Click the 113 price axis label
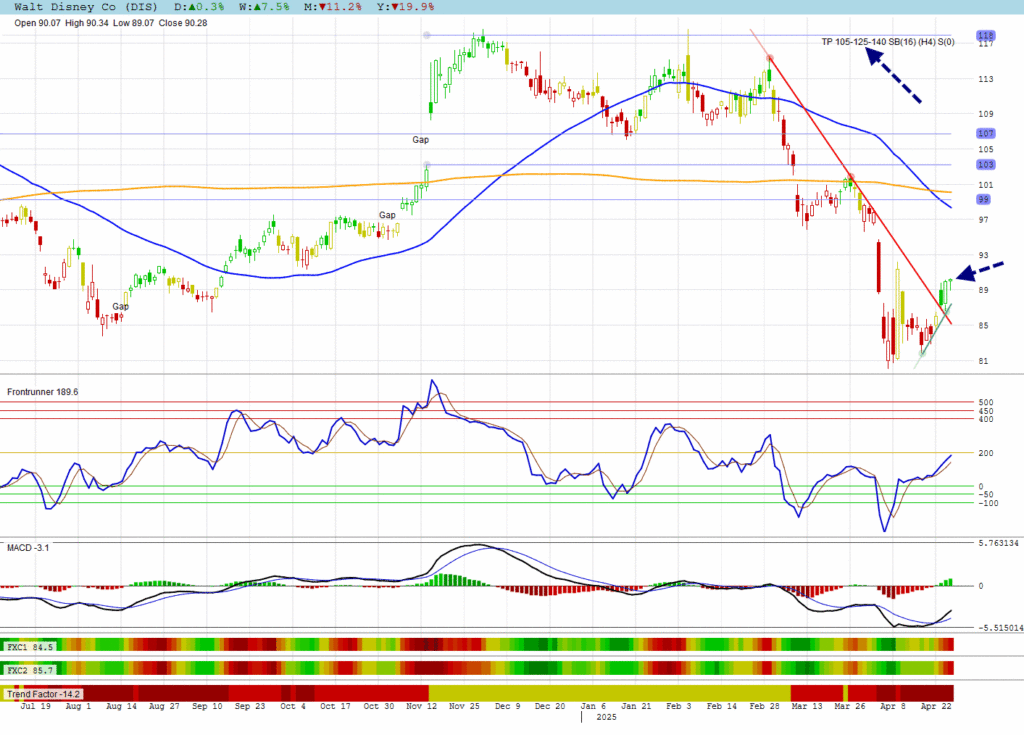Screen dimensions: 1024x735 click(985, 79)
